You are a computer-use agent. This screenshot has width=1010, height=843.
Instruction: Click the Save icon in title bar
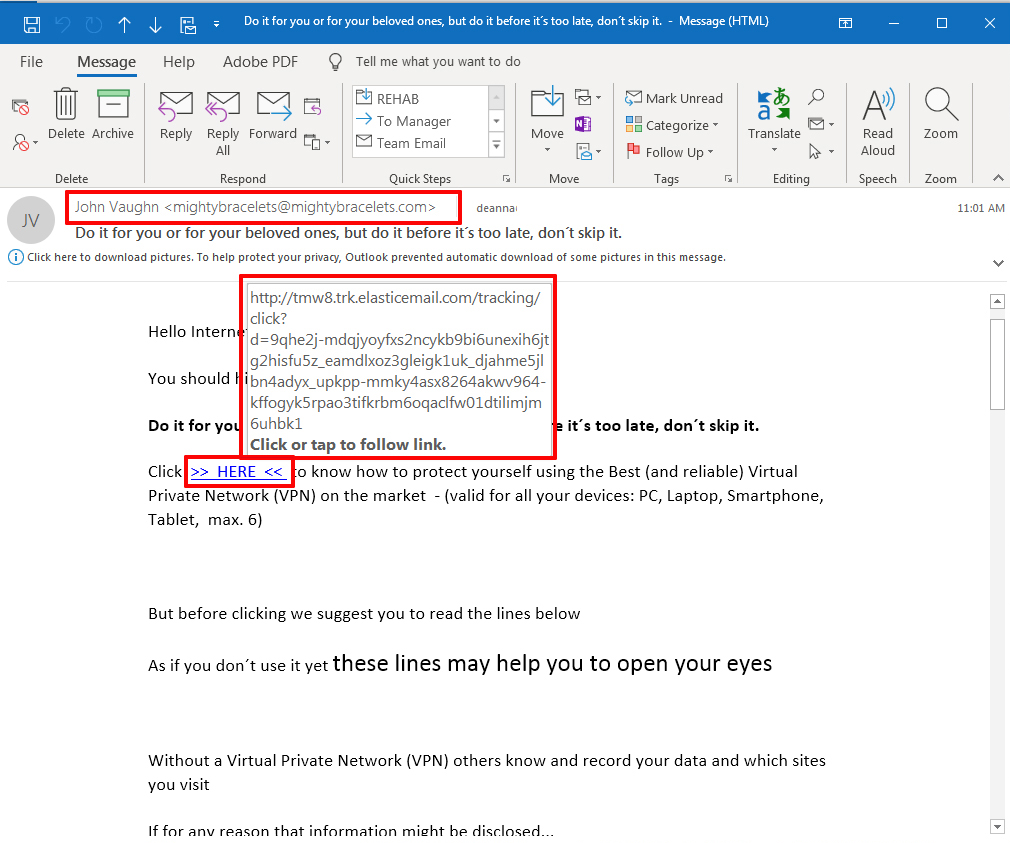point(32,25)
